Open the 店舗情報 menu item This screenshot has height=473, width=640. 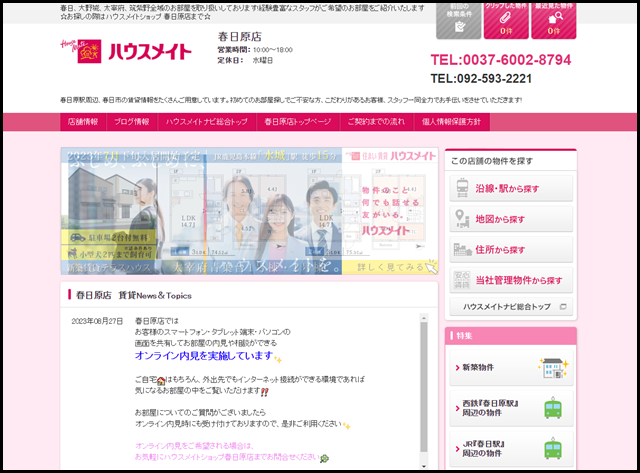83,122
